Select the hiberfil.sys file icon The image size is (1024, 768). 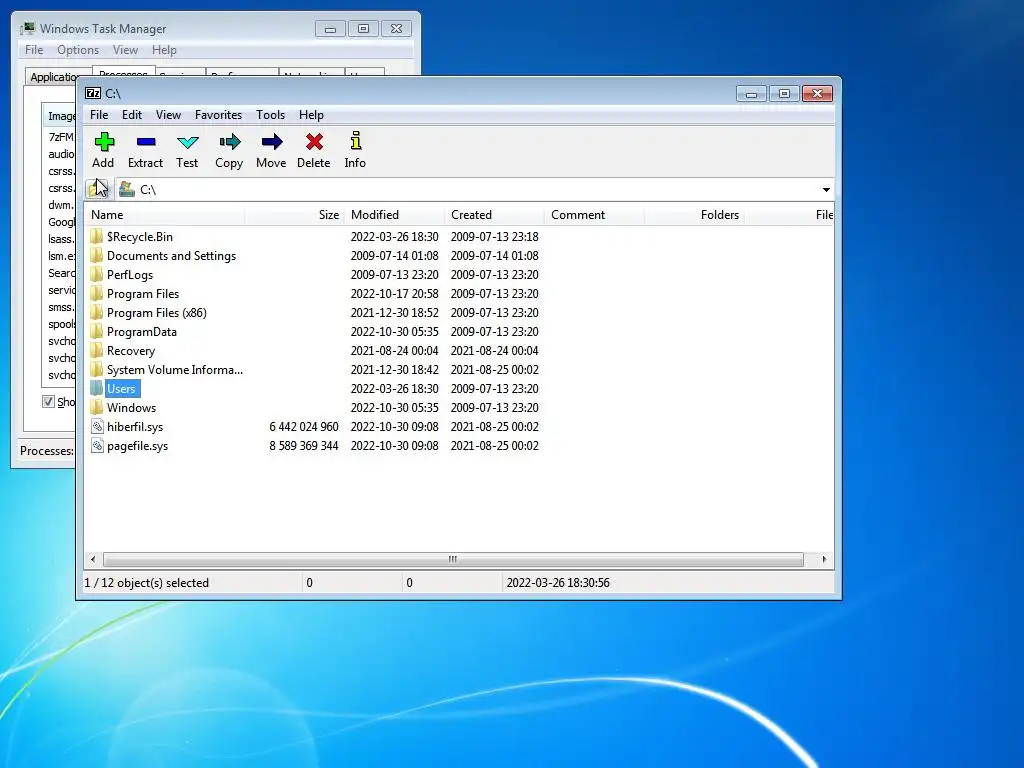(97, 426)
